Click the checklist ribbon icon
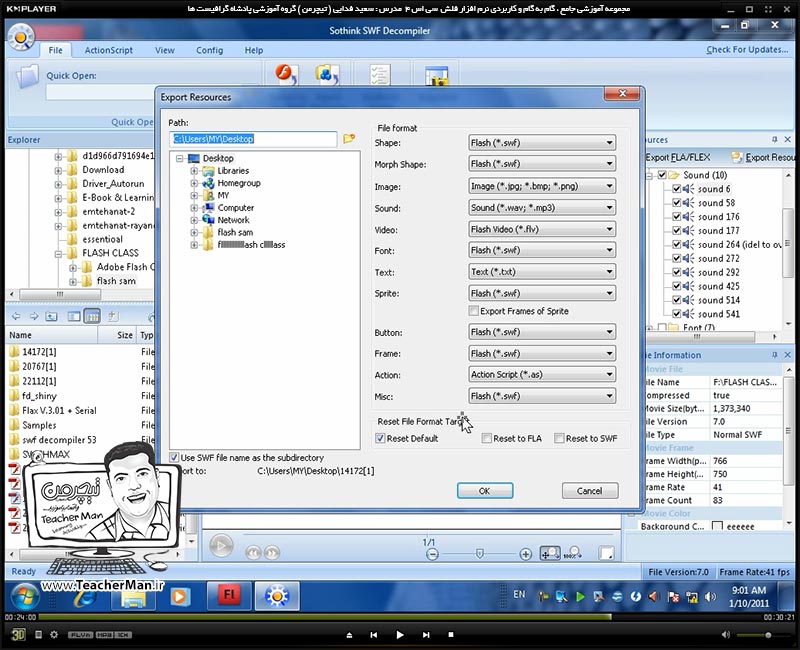800x650 pixels. 380,74
